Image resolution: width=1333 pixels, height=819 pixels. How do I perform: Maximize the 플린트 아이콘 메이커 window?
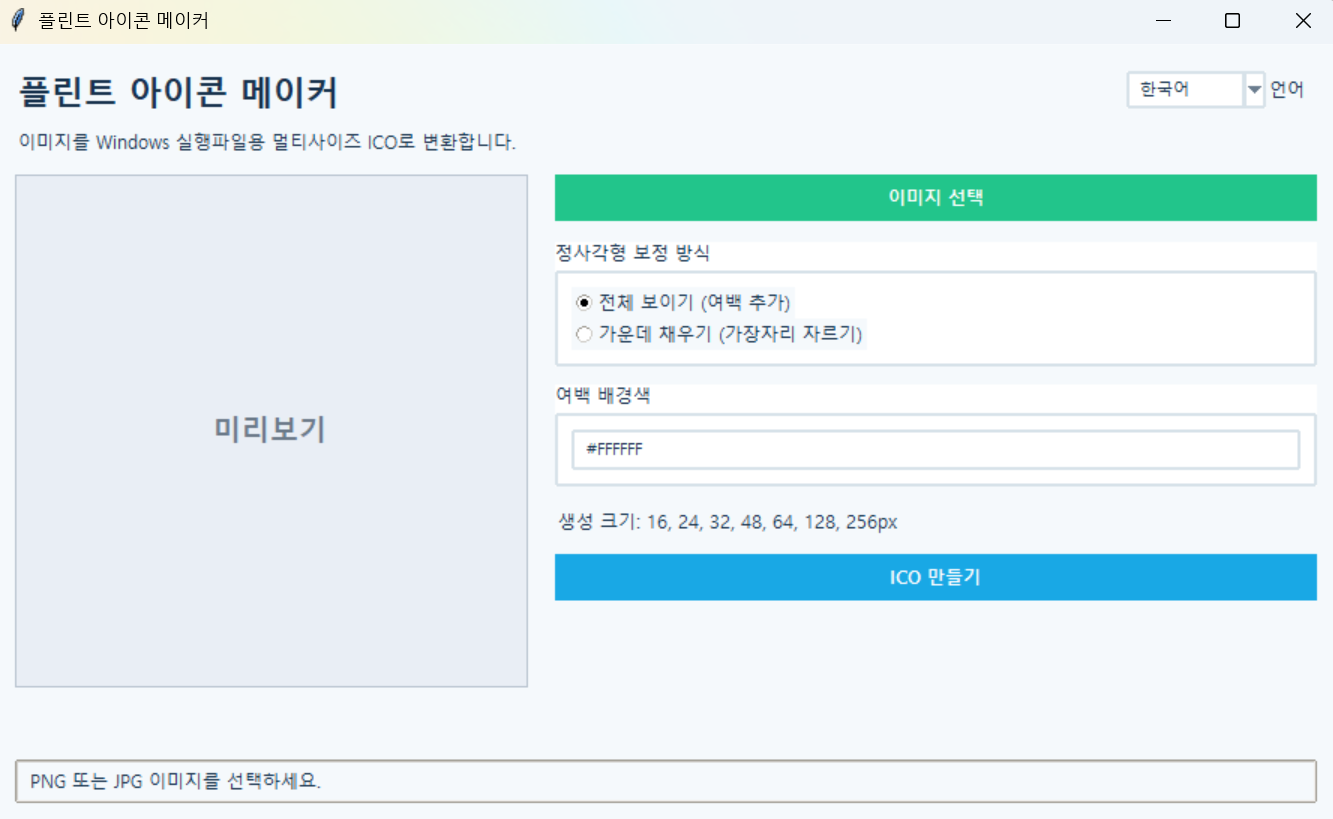(x=1233, y=21)
